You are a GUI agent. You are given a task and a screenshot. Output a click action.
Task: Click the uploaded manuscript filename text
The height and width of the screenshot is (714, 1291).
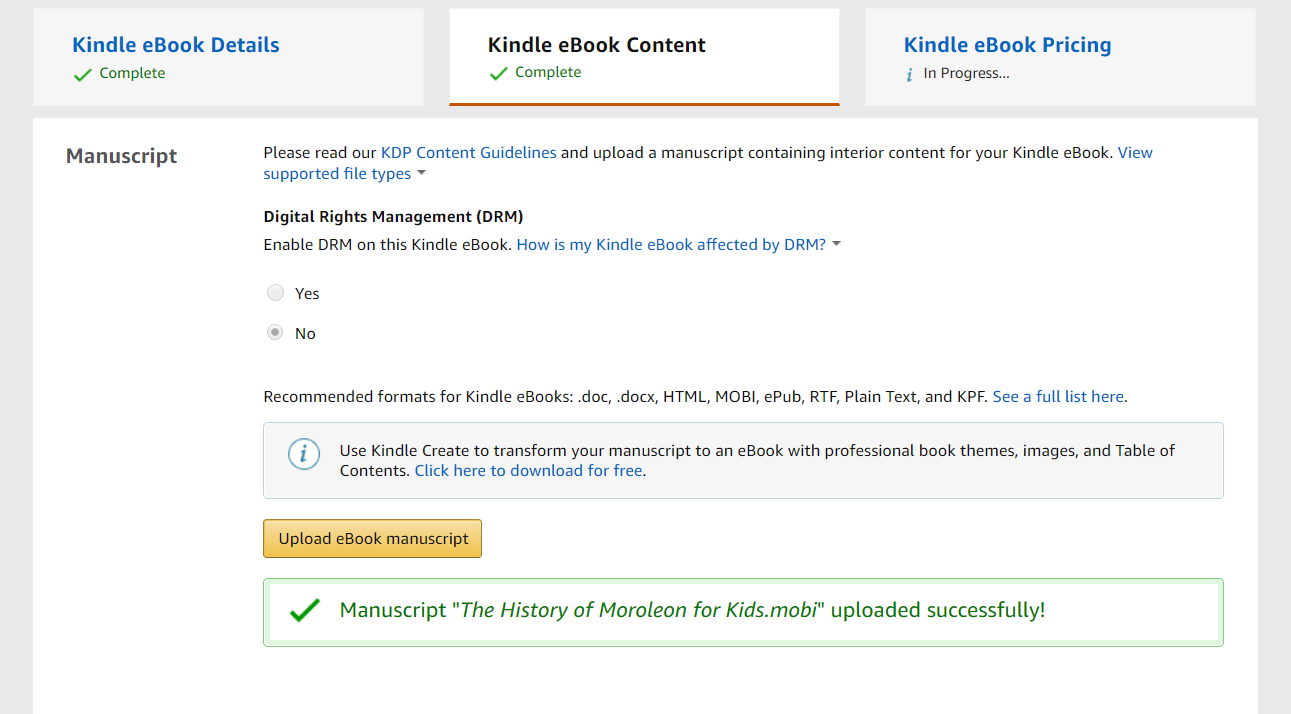click(x=640, y=610)
